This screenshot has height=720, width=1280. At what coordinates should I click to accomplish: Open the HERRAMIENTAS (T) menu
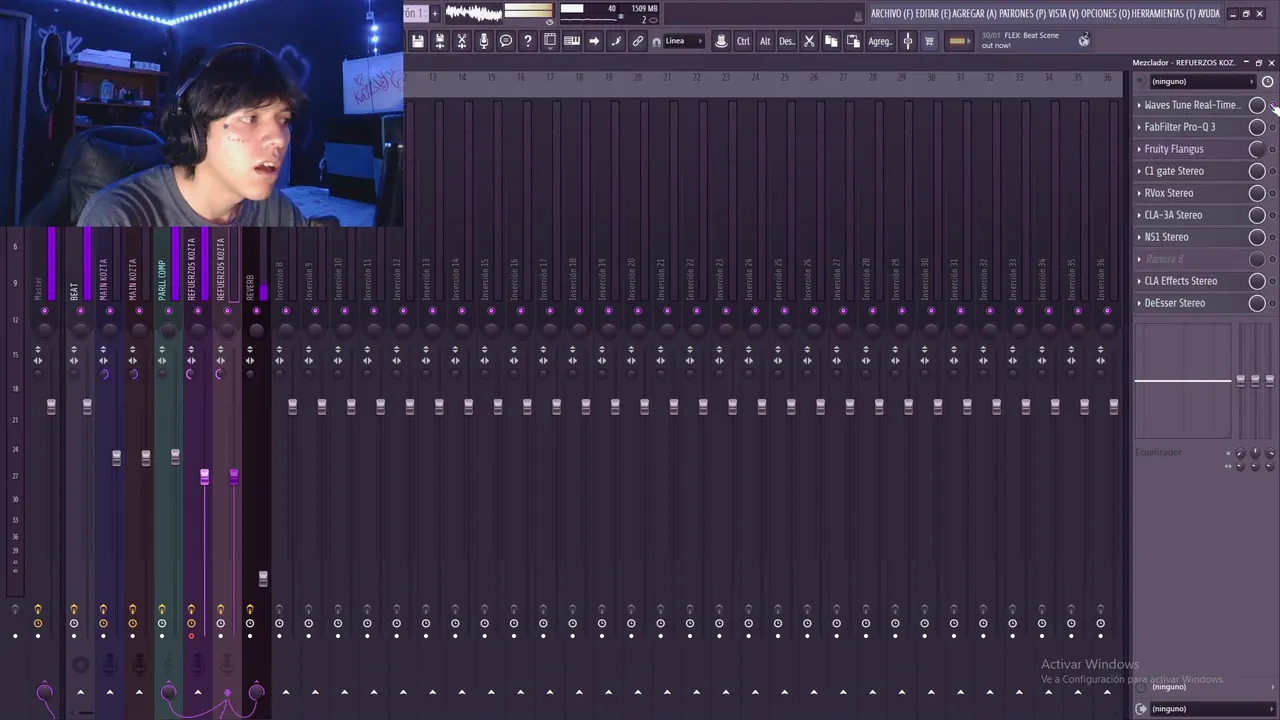pos(1164,13)
